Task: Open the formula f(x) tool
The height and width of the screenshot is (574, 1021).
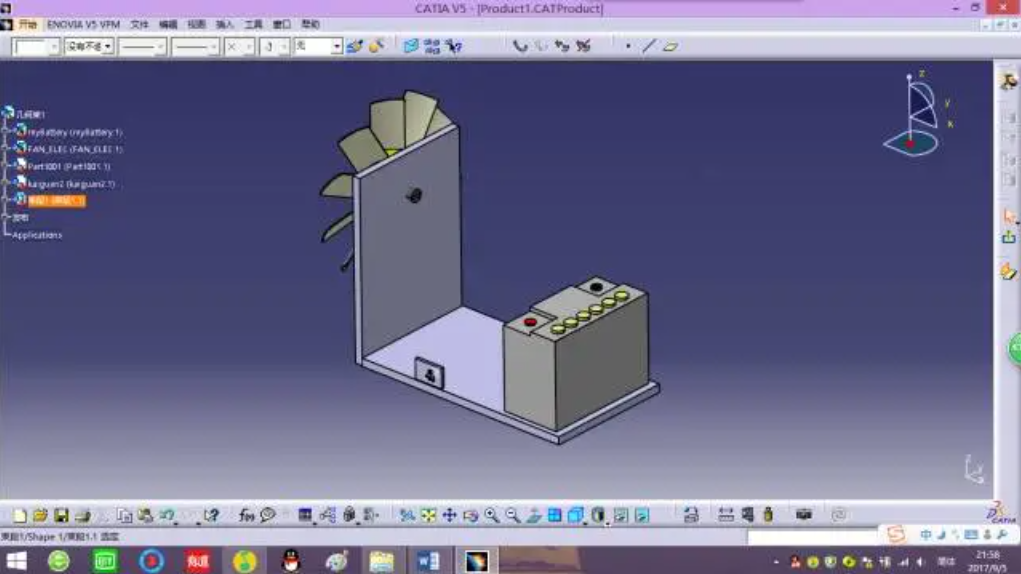Action: click(246, 516)
